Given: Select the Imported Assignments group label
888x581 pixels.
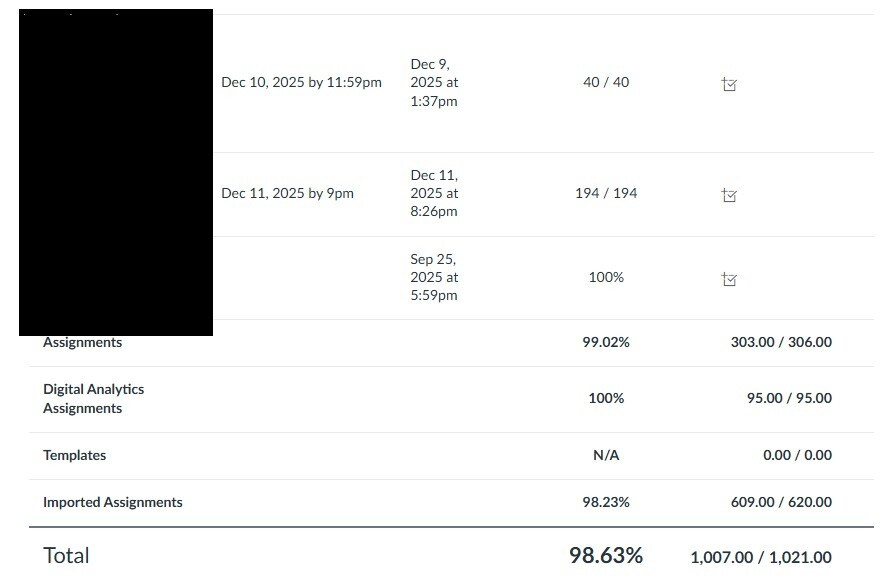Looking at the screenshot, I should (x=112, y=502).
